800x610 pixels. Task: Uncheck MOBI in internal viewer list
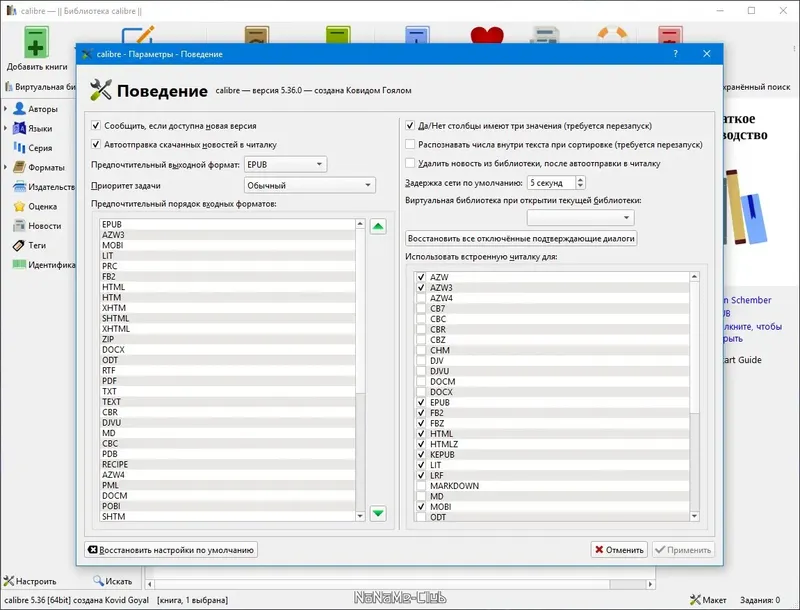coord(421,506)
